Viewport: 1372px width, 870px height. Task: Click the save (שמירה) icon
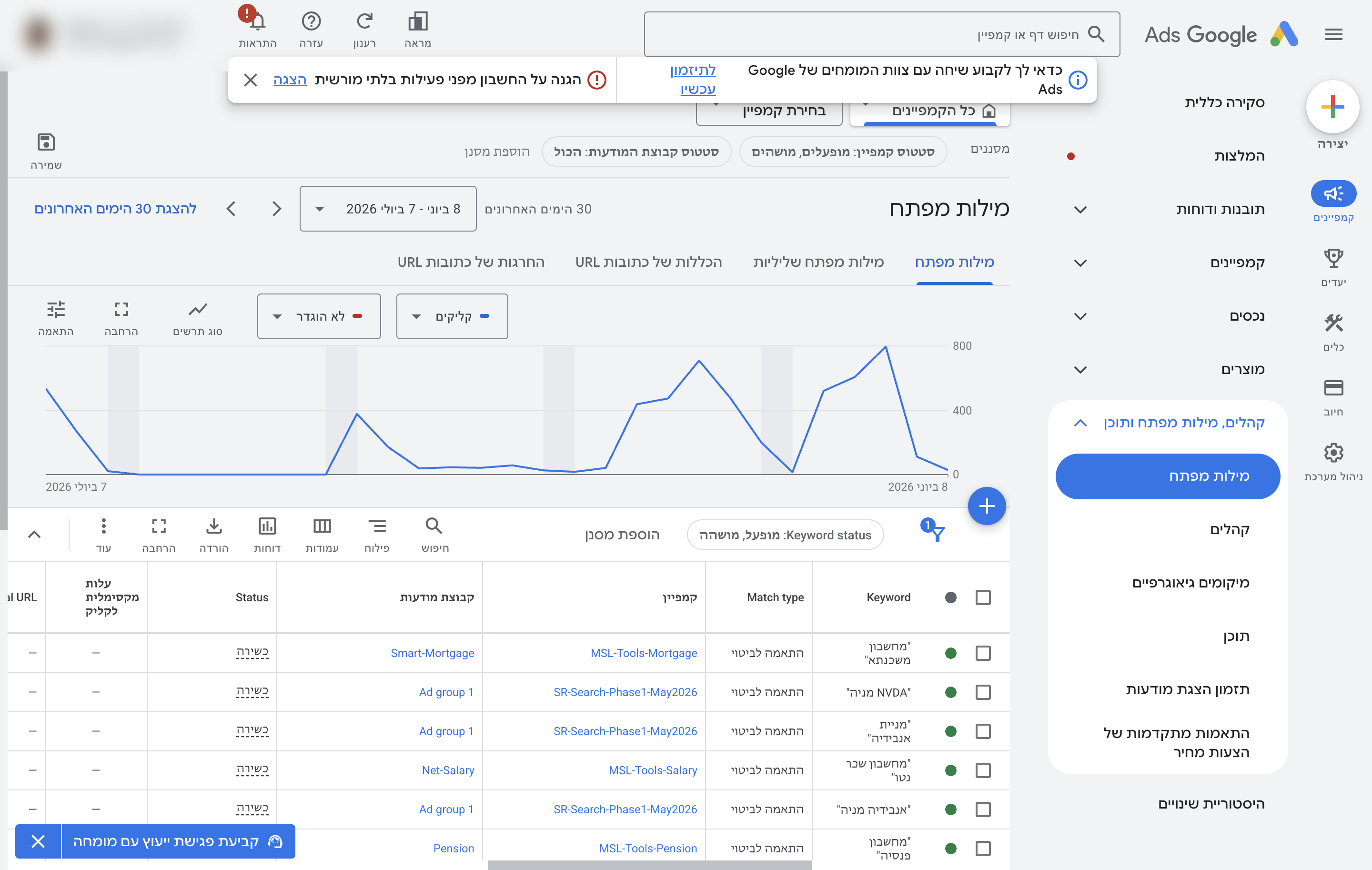point(46,142)
